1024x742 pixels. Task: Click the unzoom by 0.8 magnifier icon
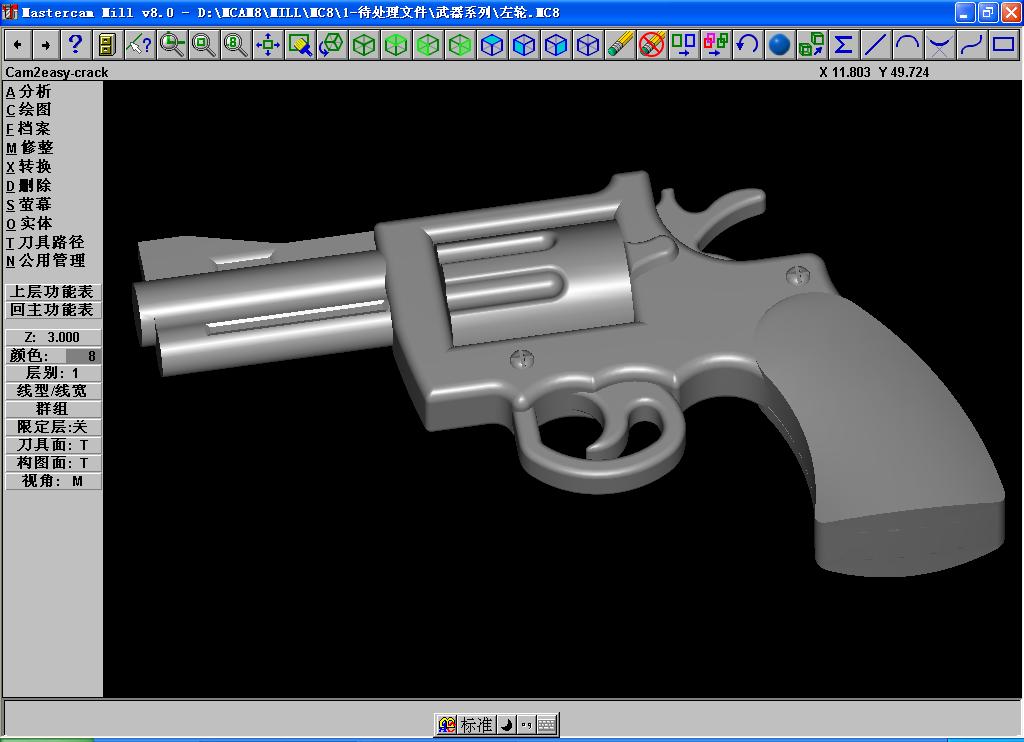[x=235, y=45]
